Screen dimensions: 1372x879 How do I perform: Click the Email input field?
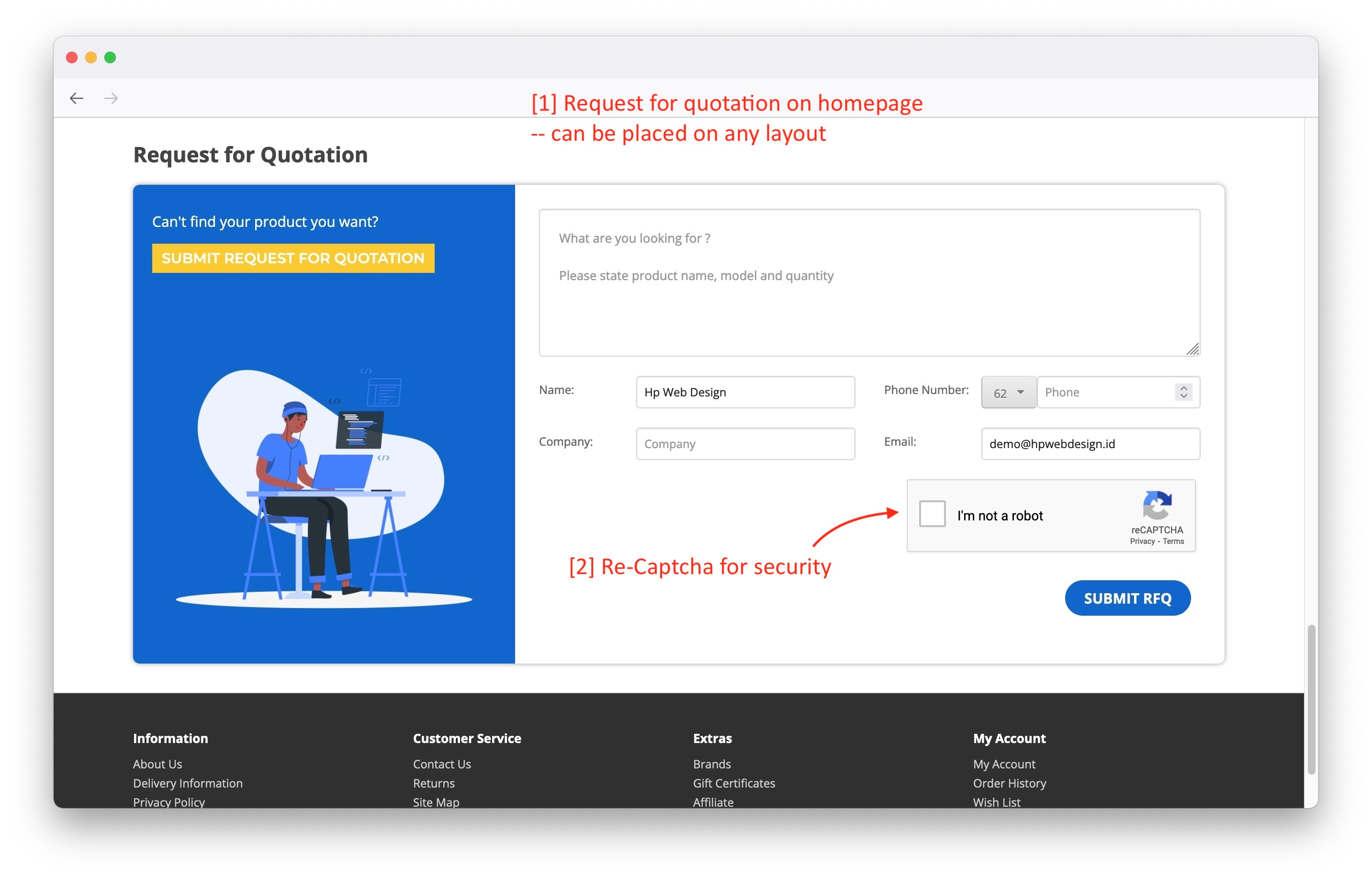pyautogui.click(x=1090, y=444)
